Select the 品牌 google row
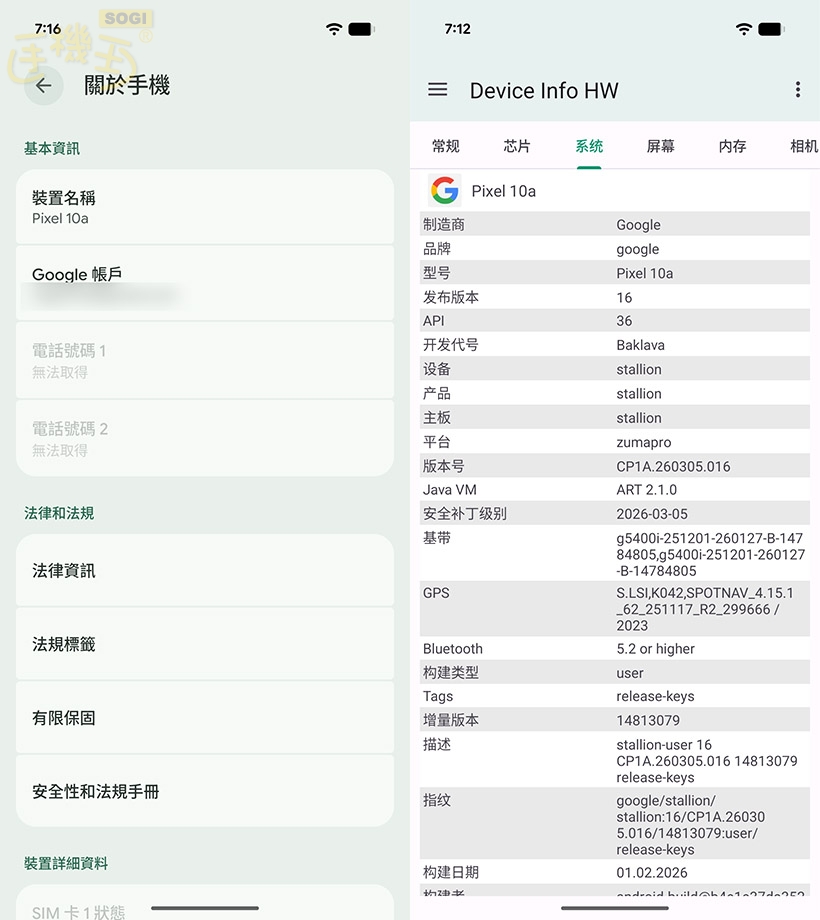Image resolution: width=820 pixels, height=920 pixels. coord(615,249)
